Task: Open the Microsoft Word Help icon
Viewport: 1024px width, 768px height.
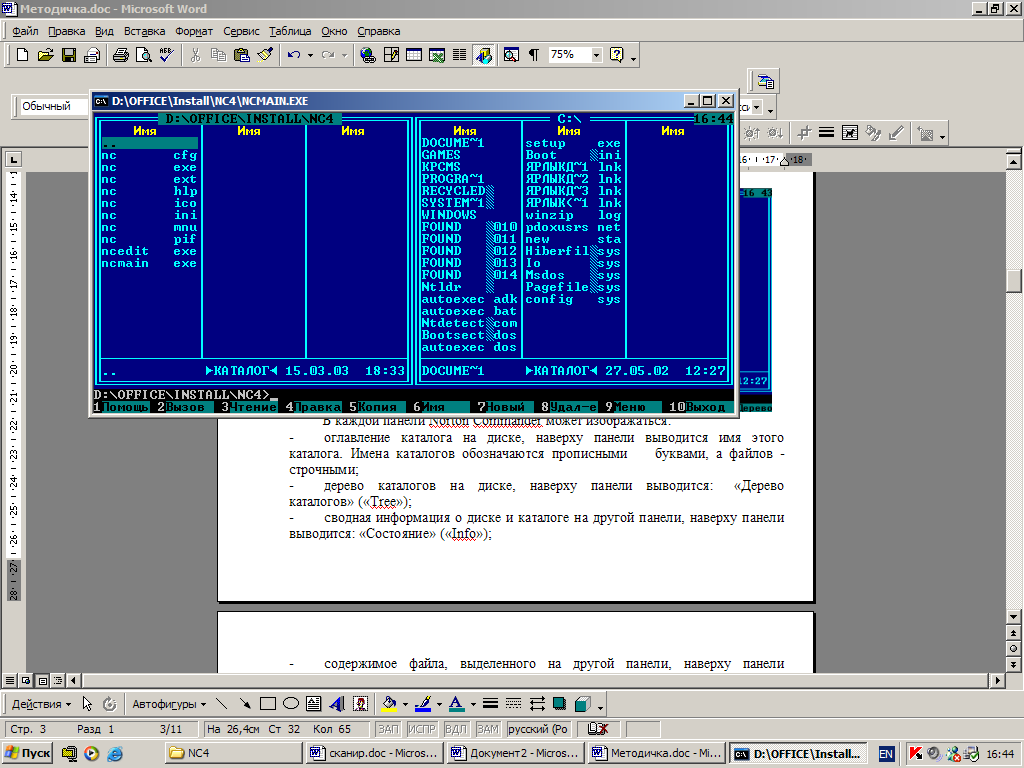Action: tap(616, 55)
